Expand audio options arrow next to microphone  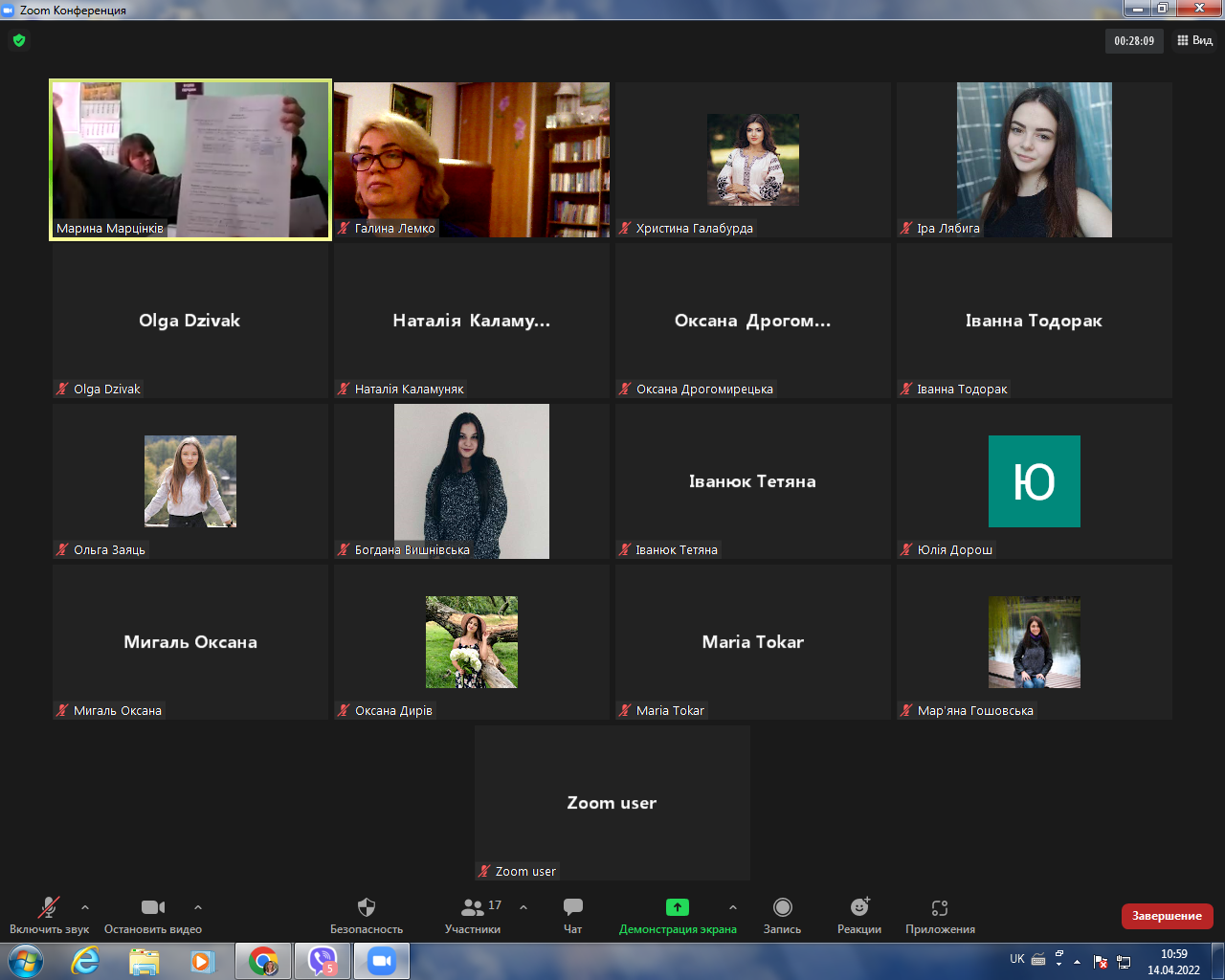pos(85,906)
